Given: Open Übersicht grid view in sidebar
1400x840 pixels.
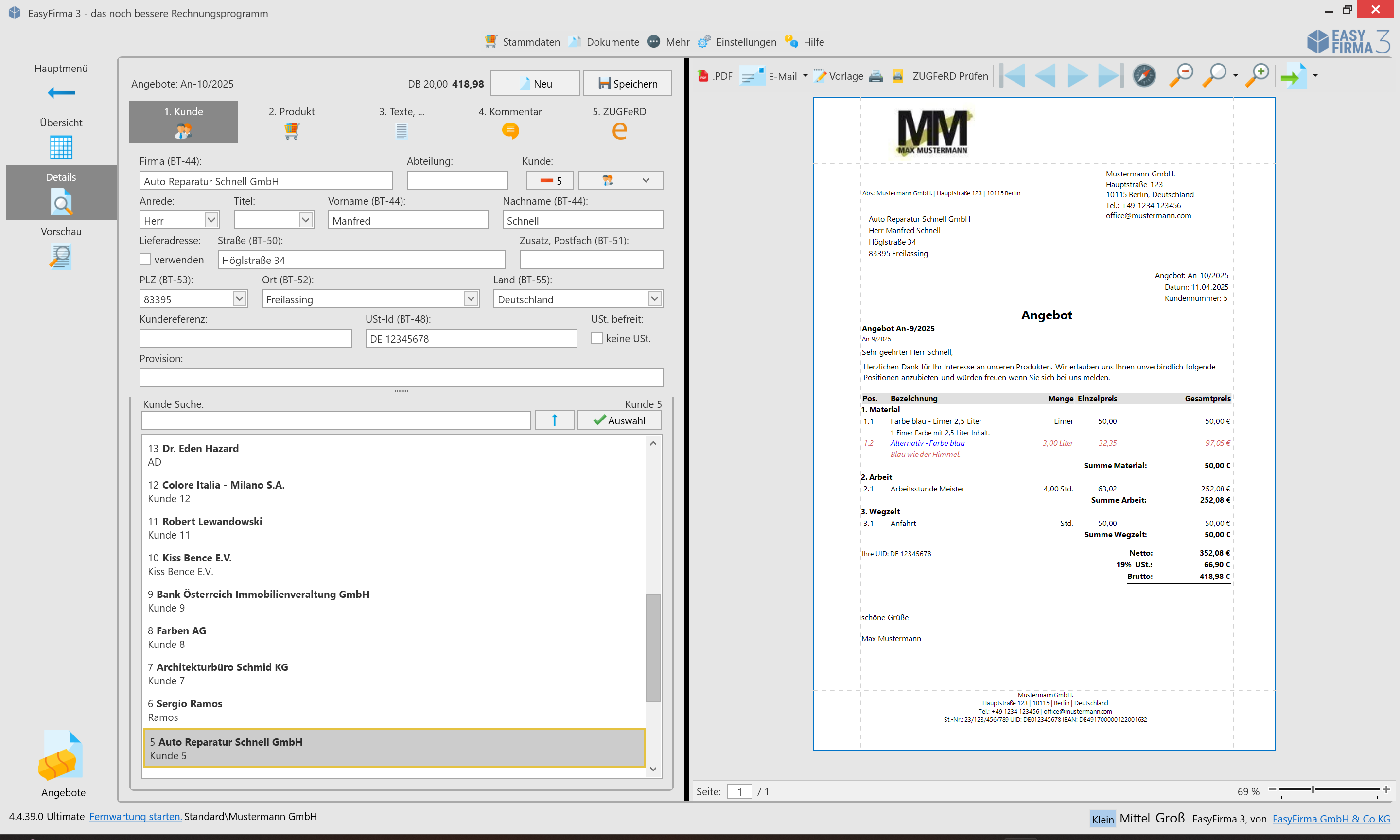Looking at the screenshot, I should [x=61, y=147].
